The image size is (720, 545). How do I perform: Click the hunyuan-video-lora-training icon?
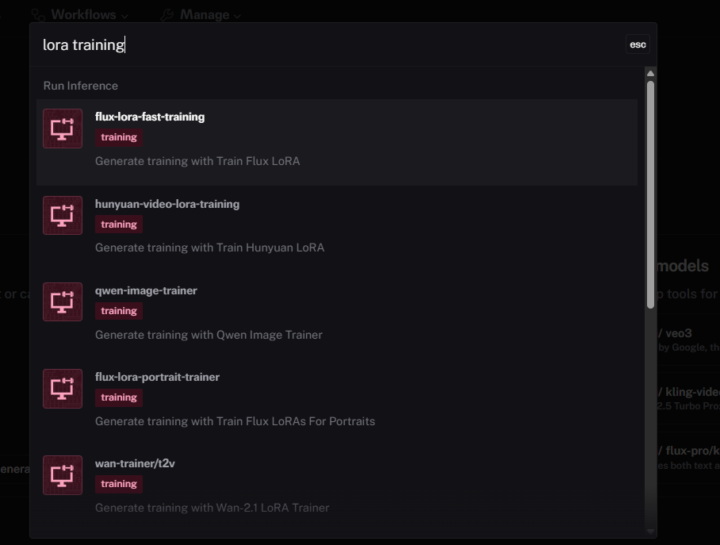[63, 216]
